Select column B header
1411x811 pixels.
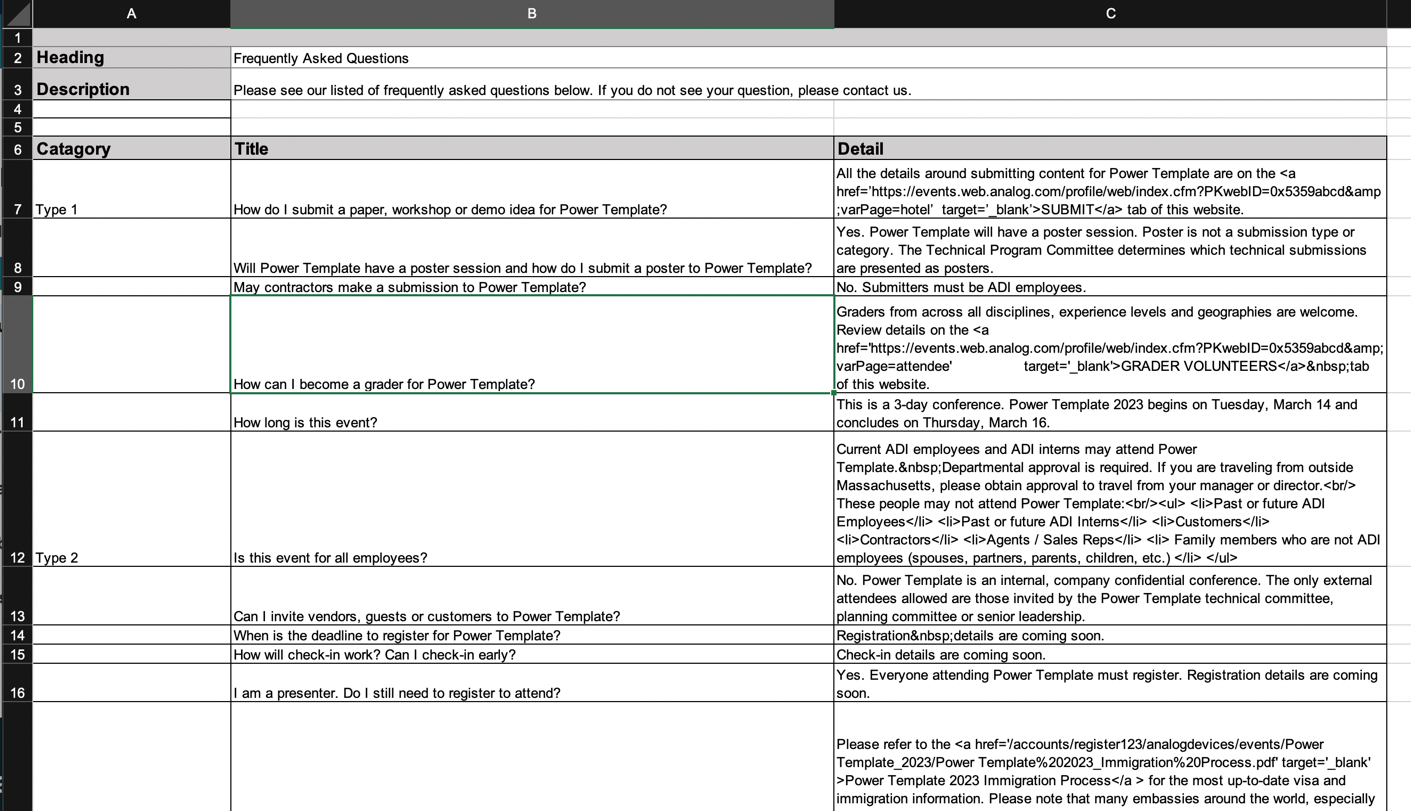(x=532, y=13)
